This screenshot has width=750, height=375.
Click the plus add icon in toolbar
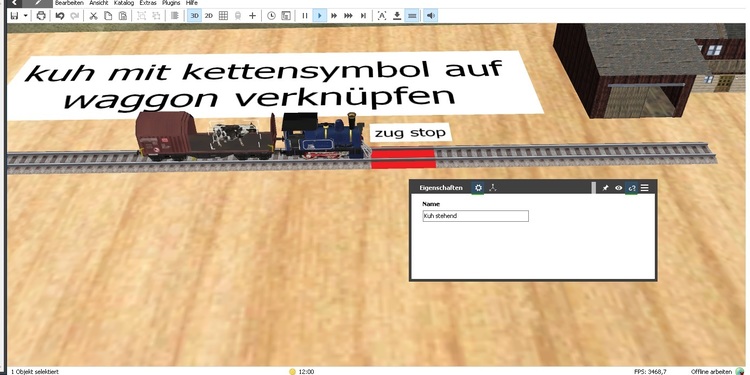click(x=253, y=16)
